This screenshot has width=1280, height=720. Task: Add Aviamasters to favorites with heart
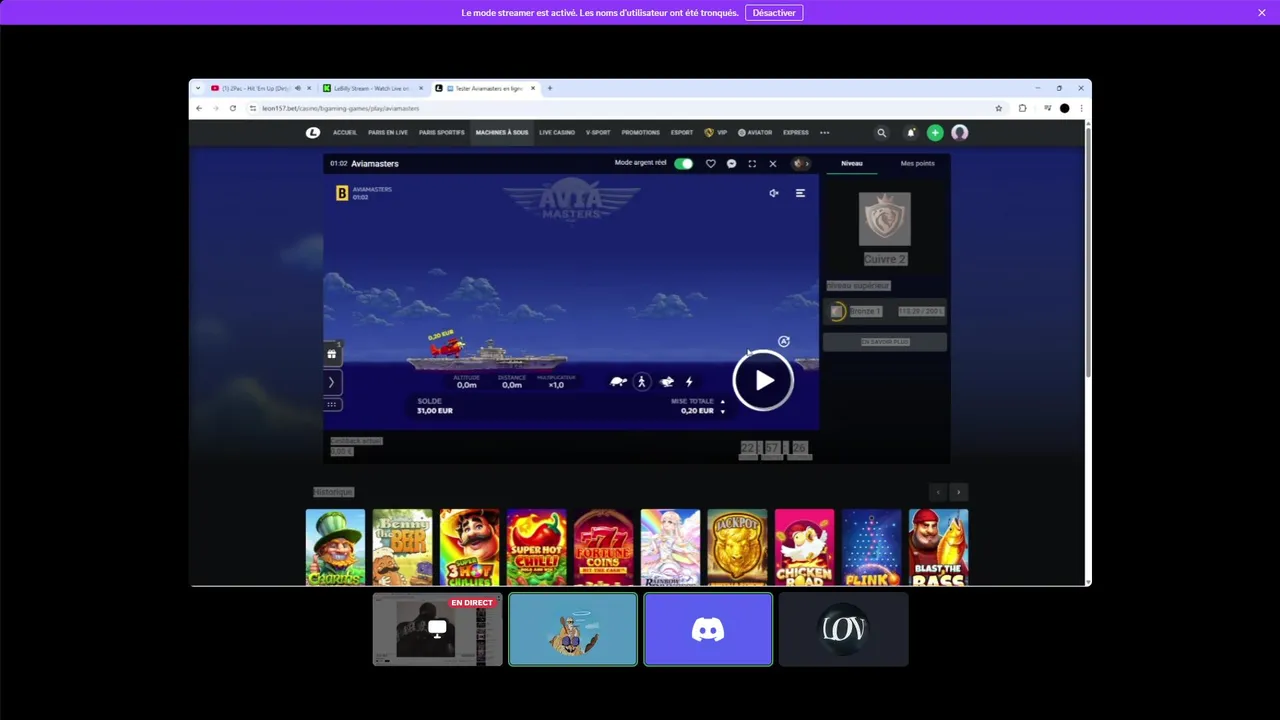(711, 163)
